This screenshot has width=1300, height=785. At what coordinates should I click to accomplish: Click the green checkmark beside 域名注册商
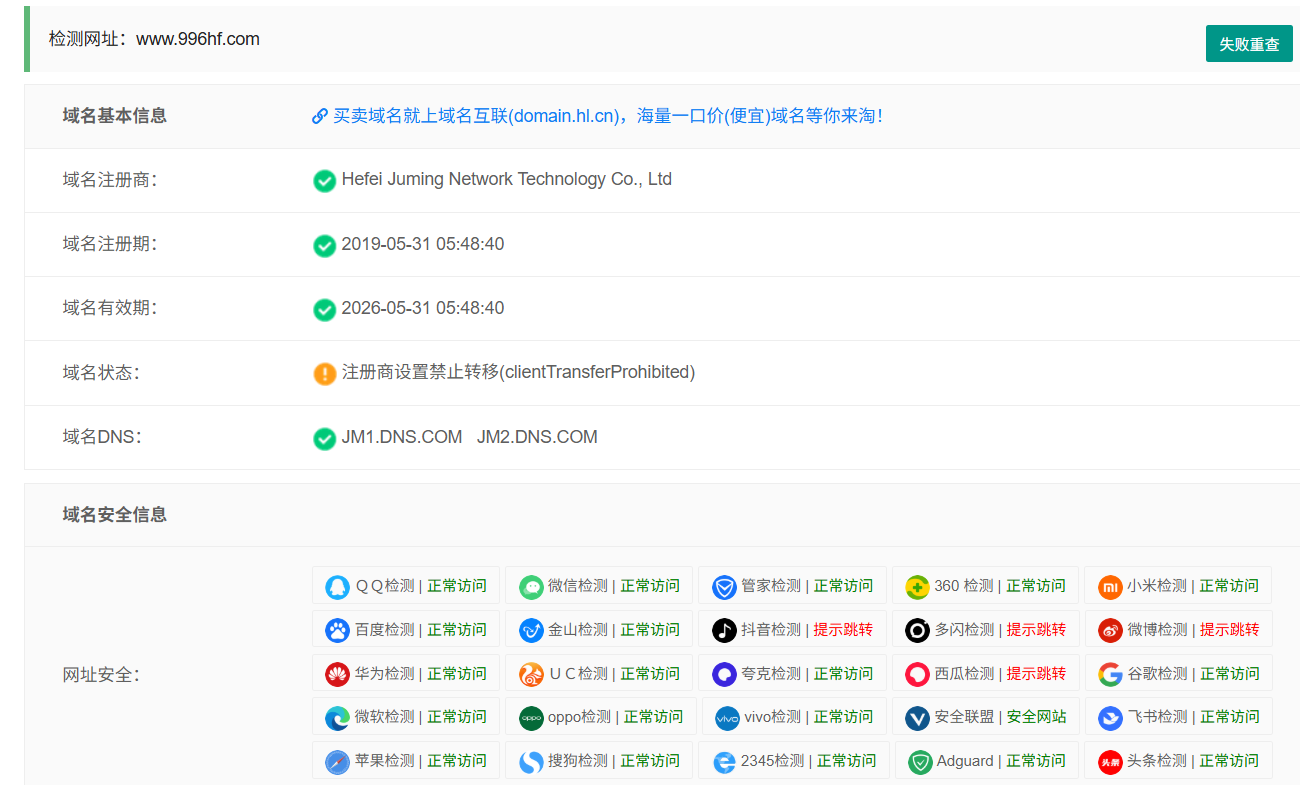(x=324, y=180)
